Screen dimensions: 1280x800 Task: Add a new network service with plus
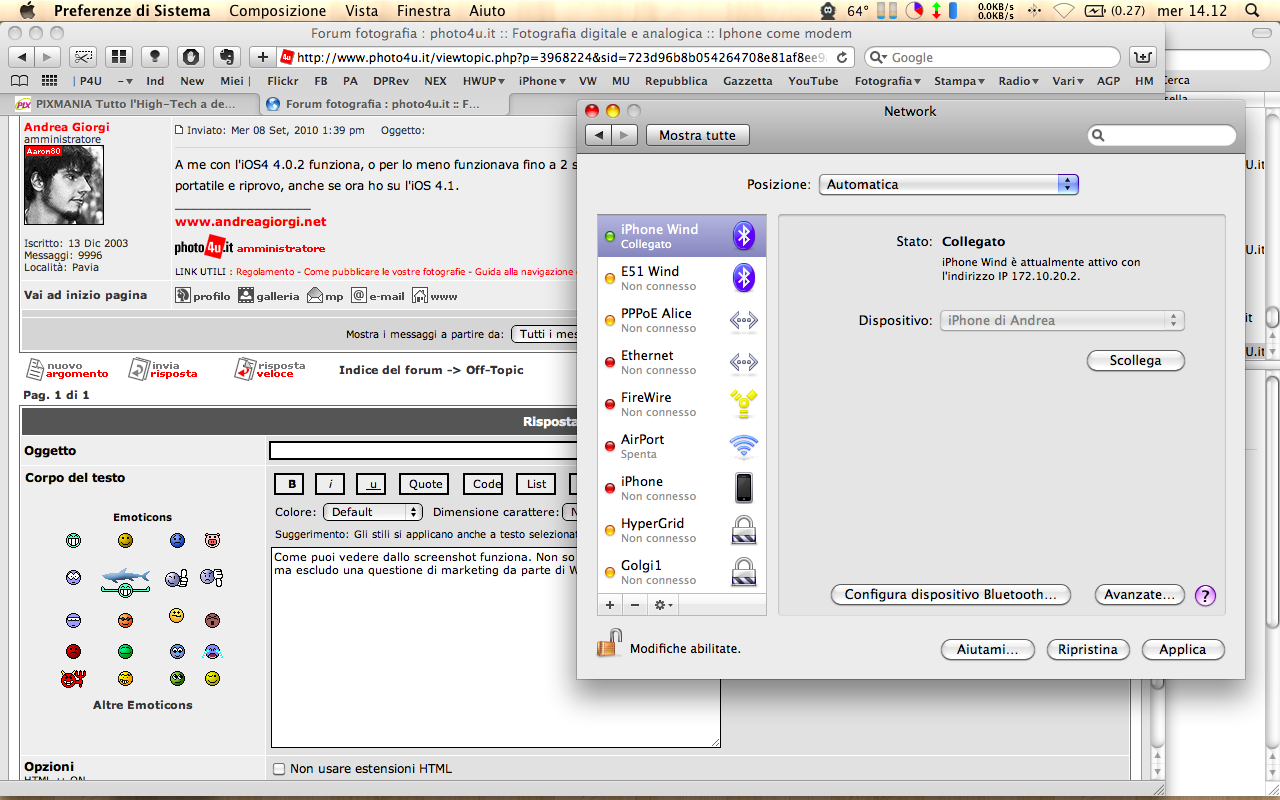(x=610, y=605)
